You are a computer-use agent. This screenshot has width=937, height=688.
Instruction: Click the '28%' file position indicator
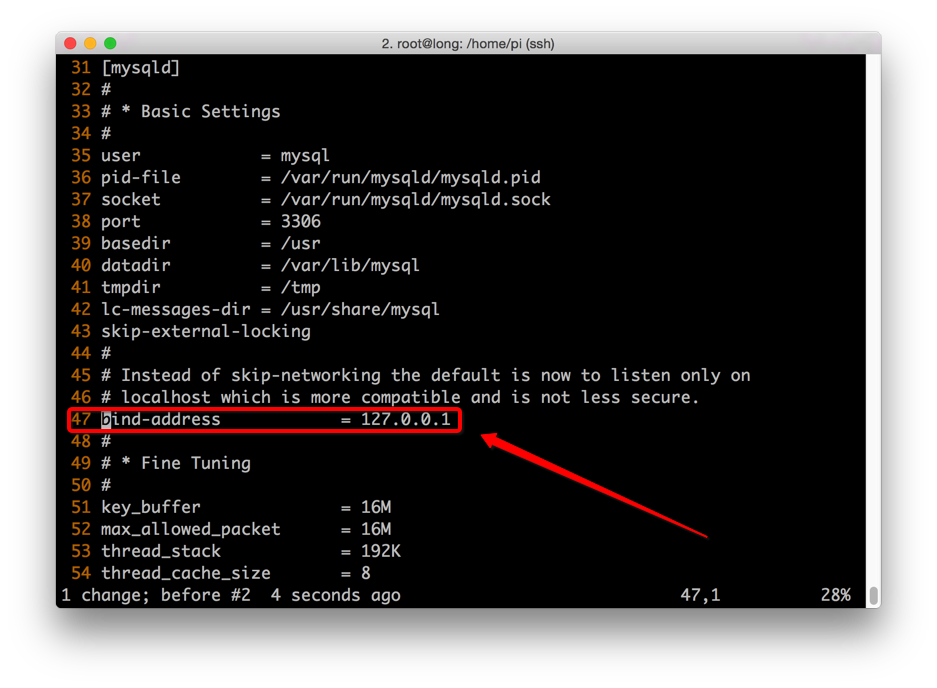tap(835, 595)
